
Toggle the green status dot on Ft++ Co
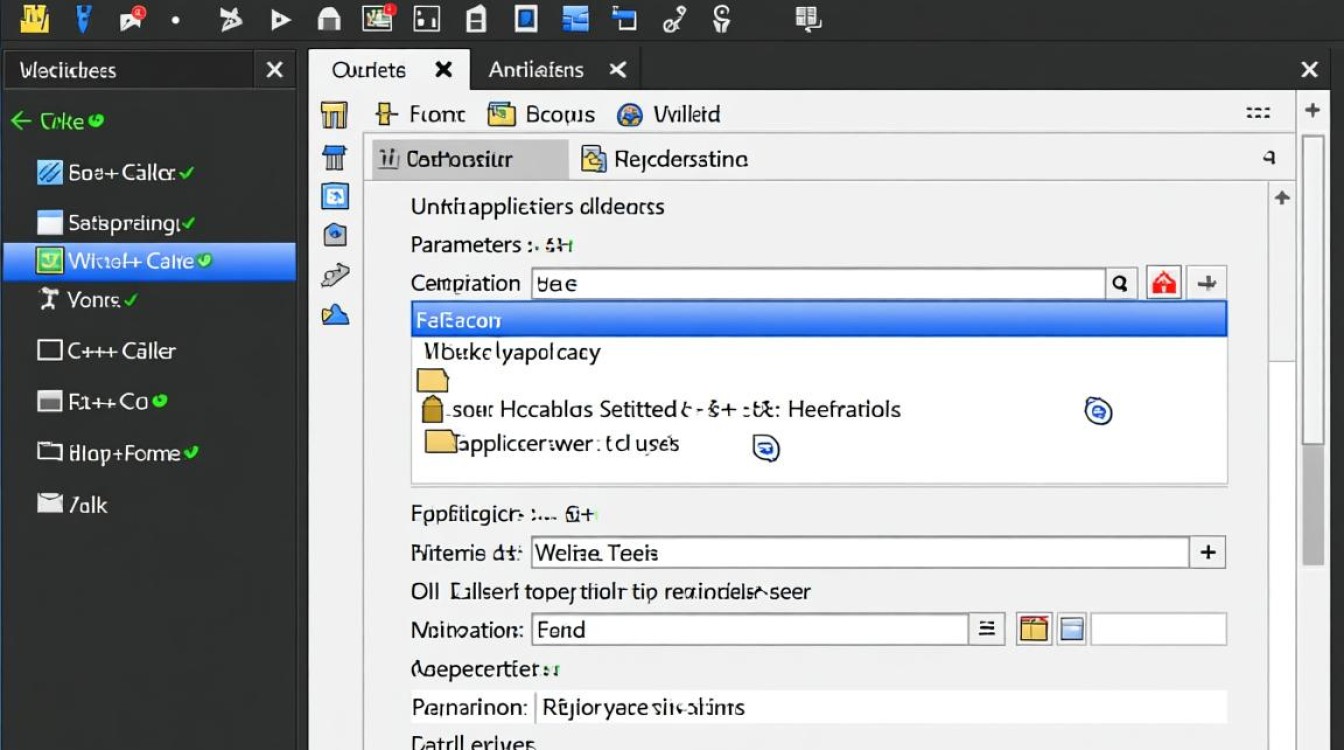pos(159,401)
